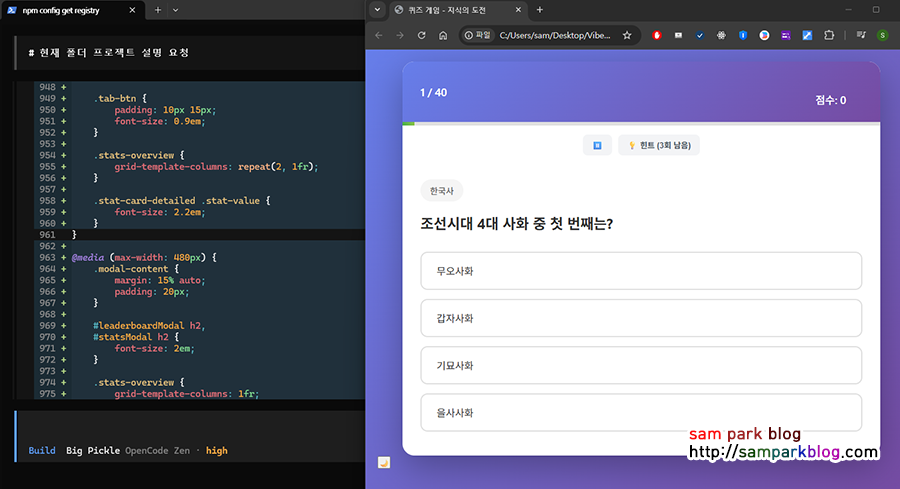
Task: Click diff line 949 with .tab-btn
Action: [200, 98]
